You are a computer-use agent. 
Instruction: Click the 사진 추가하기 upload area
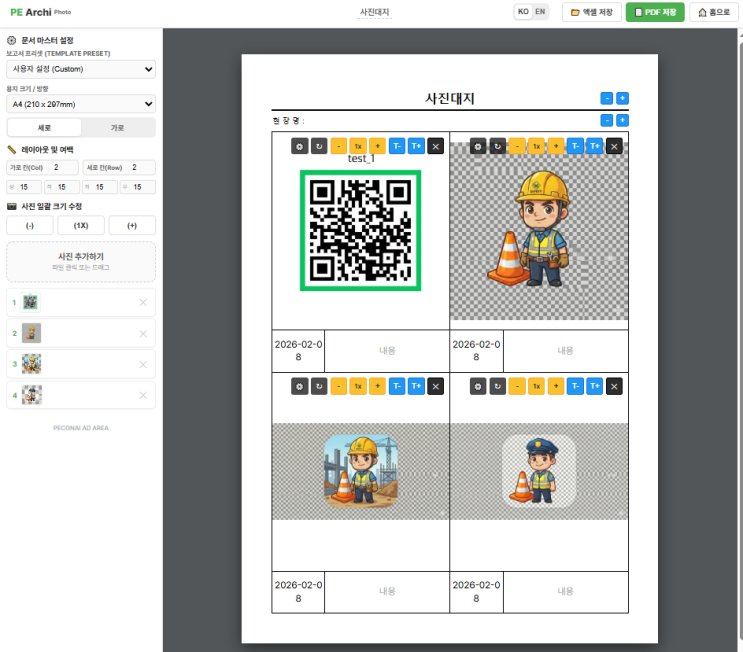point(81,262)
